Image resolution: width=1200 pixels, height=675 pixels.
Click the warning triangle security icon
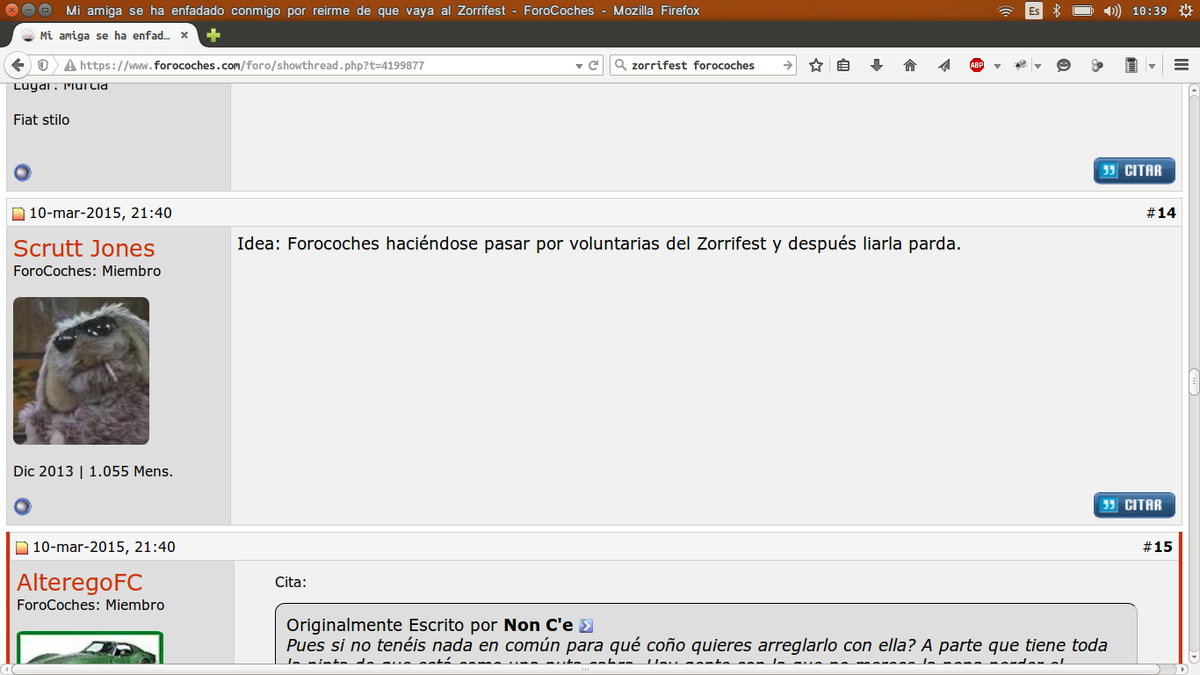click(x=70, y=66)
